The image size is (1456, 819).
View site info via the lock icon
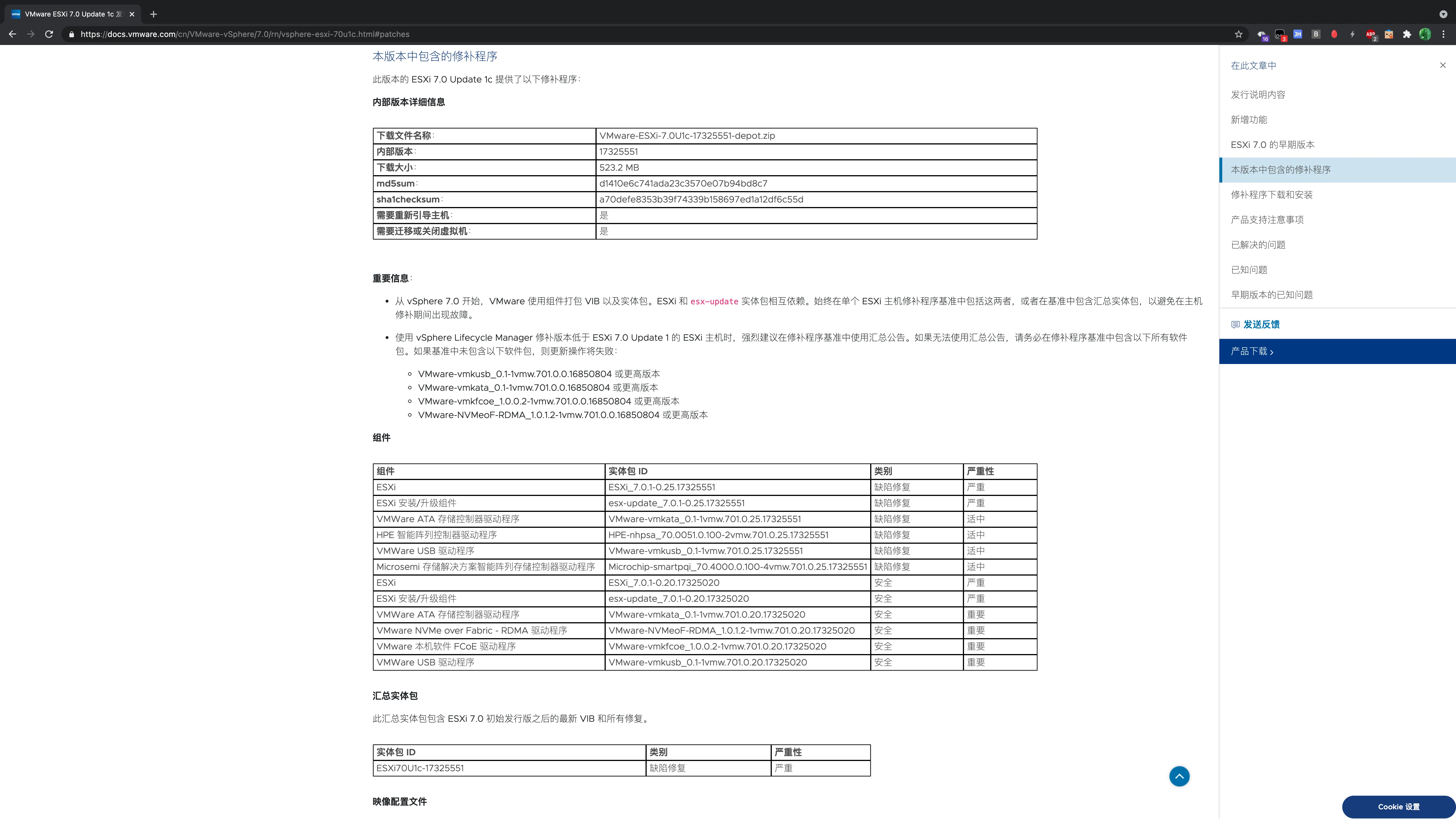(71, 34)
